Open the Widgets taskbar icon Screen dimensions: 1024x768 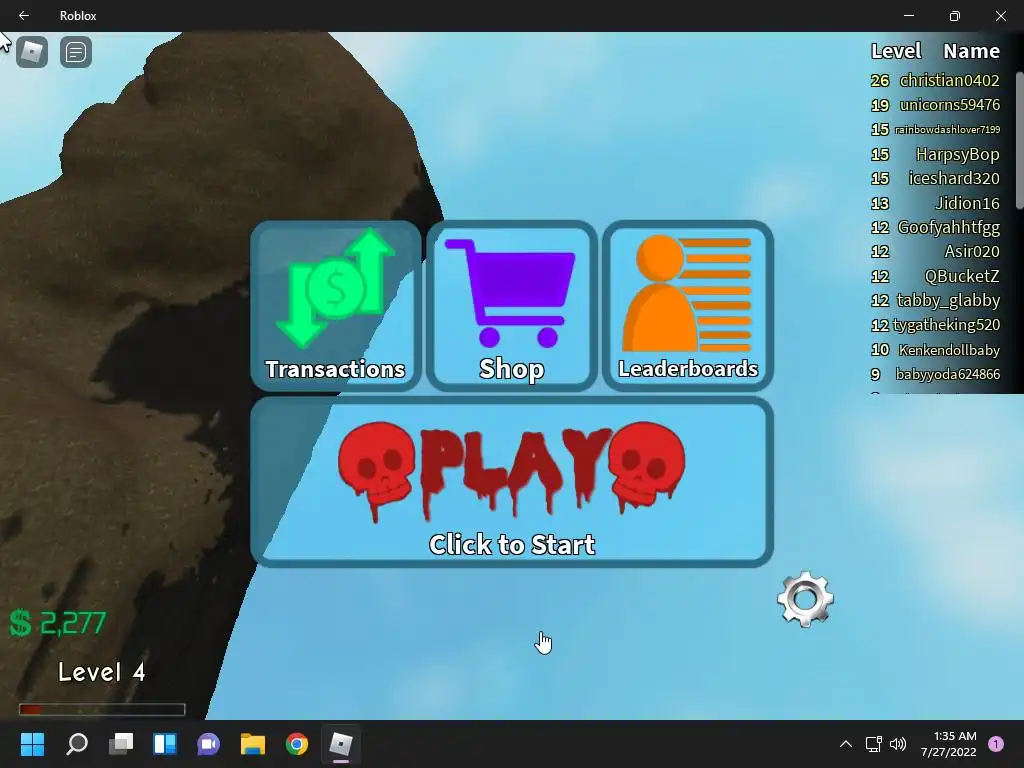point(165,744)
